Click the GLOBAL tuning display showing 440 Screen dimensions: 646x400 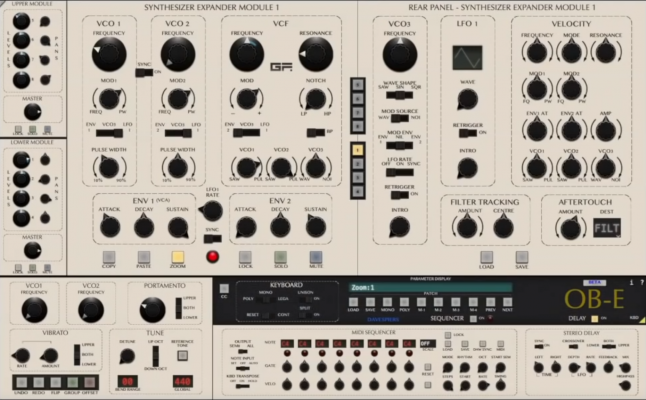tap(183, 381)
